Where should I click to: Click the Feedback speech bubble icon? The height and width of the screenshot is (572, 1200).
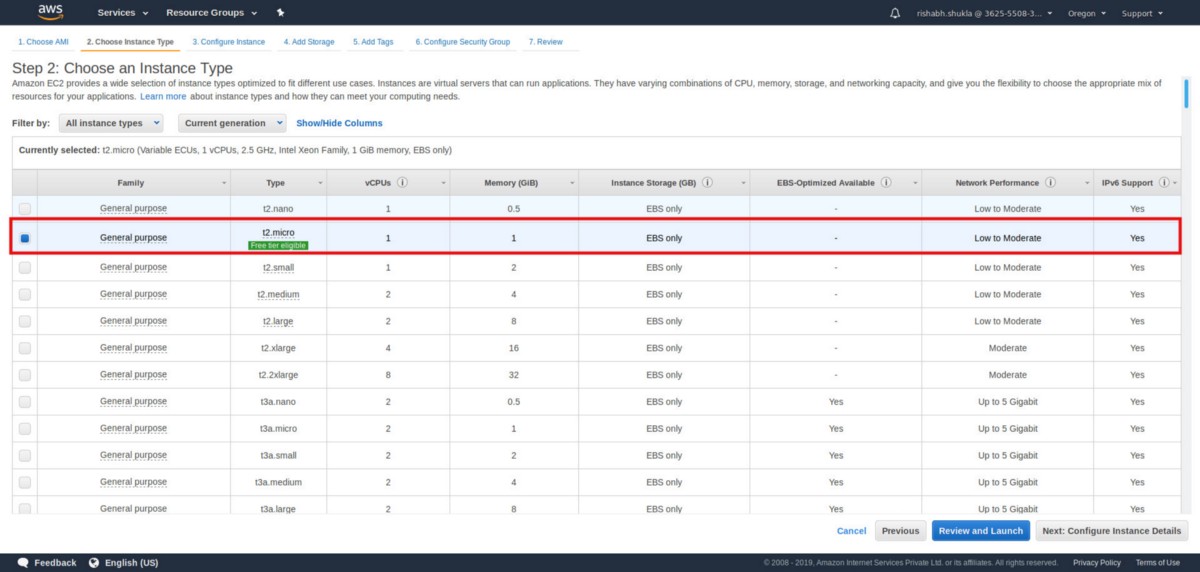pos(23,562)
